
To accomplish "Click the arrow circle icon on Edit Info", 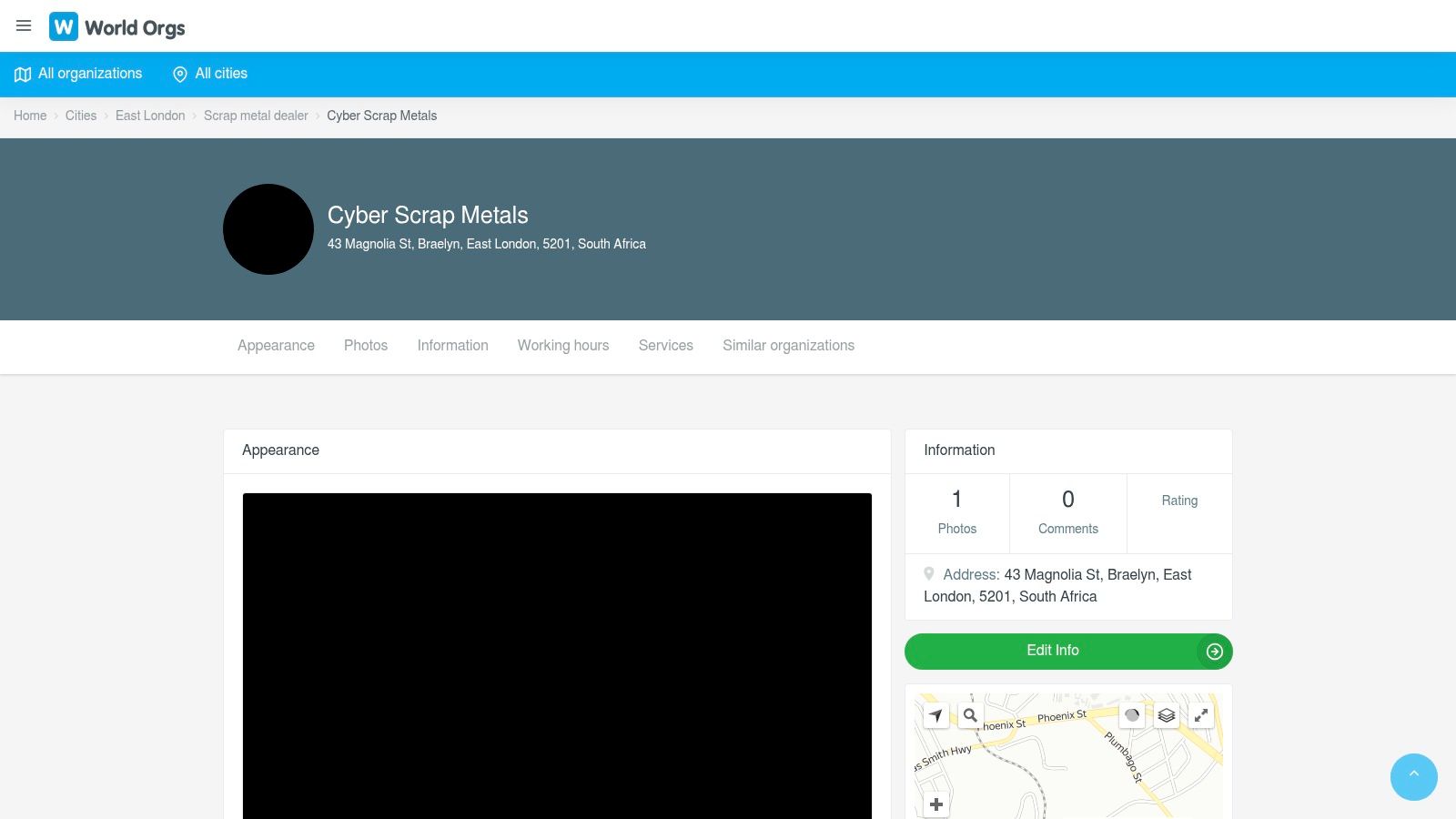I will click(1214, 651).
